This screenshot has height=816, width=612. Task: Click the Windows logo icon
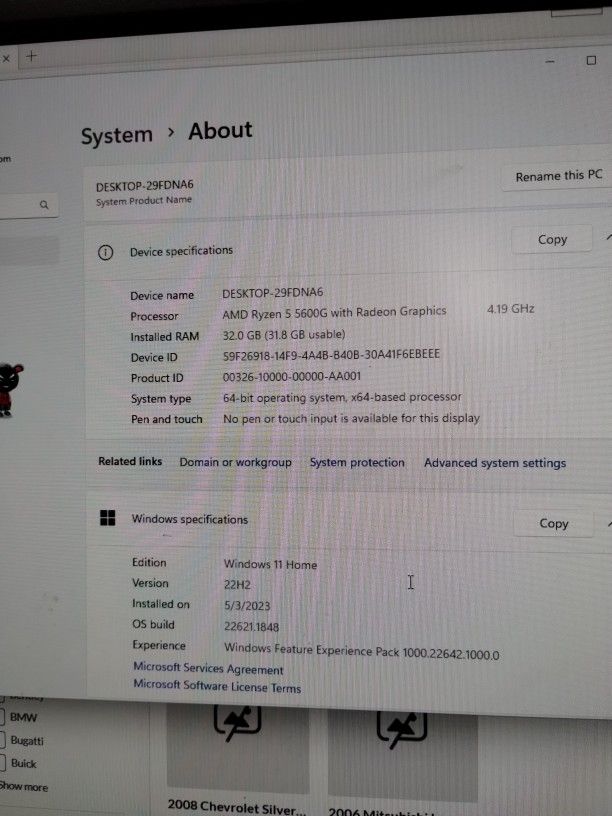108,518
